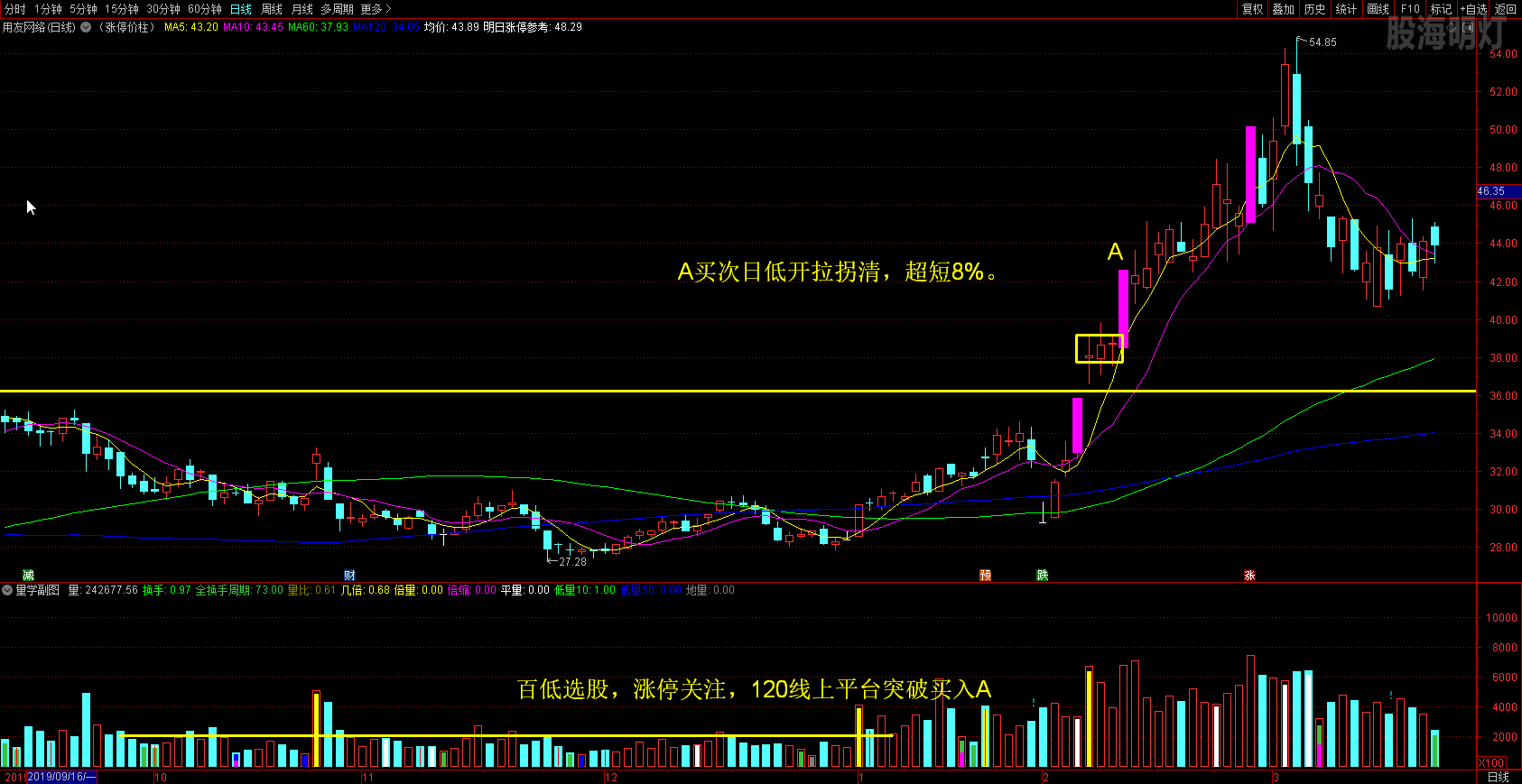Click the 低量10: 1.00 value
The height and width of the screenshot is (784, 1522).
pos(585,590)
